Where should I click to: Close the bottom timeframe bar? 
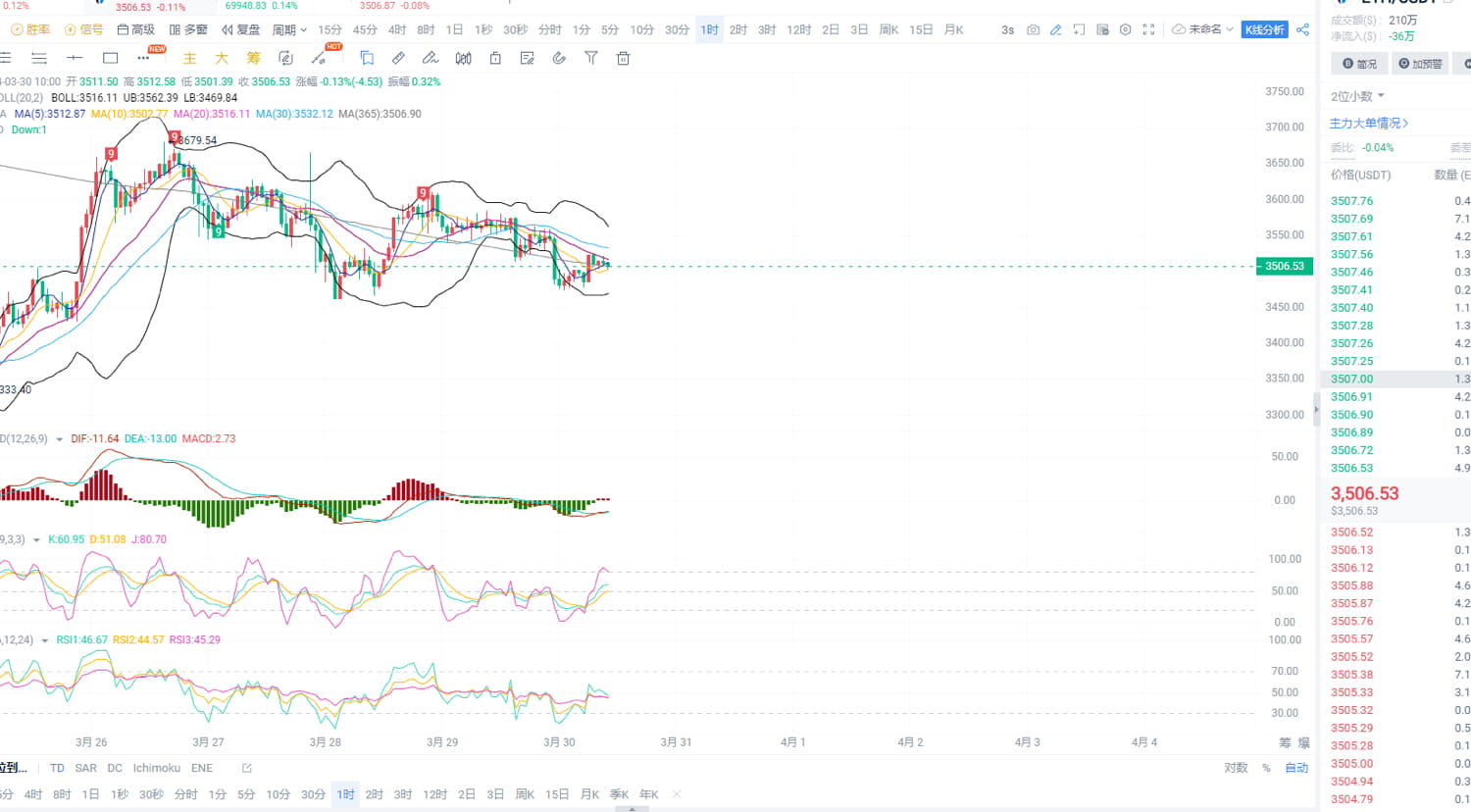pyautogui.click(x=677, y=794)
